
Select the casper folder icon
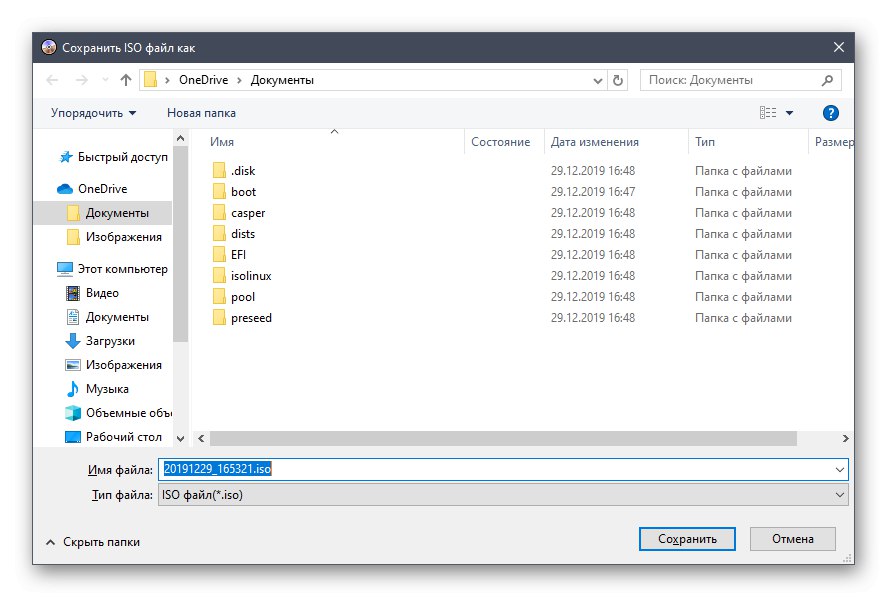tap(219, 212)
